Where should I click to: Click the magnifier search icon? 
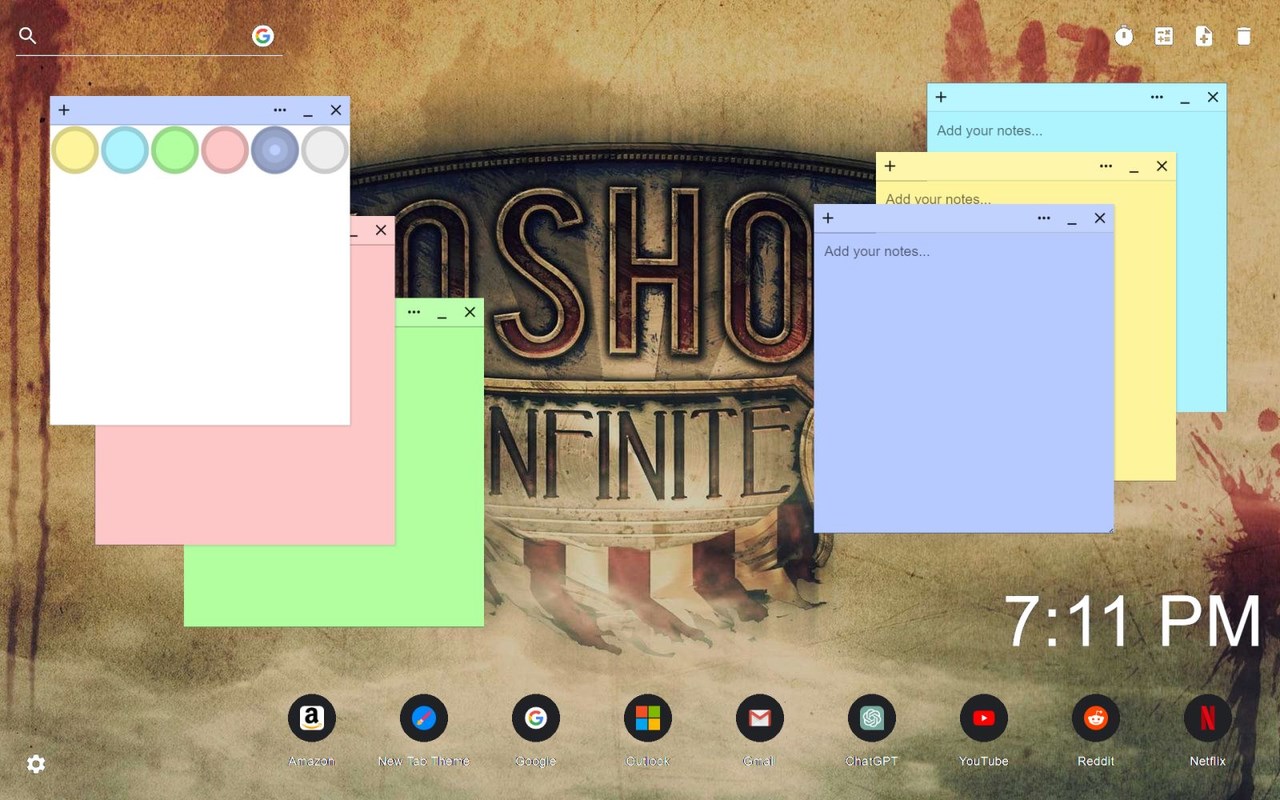click(x=28, y=36)
